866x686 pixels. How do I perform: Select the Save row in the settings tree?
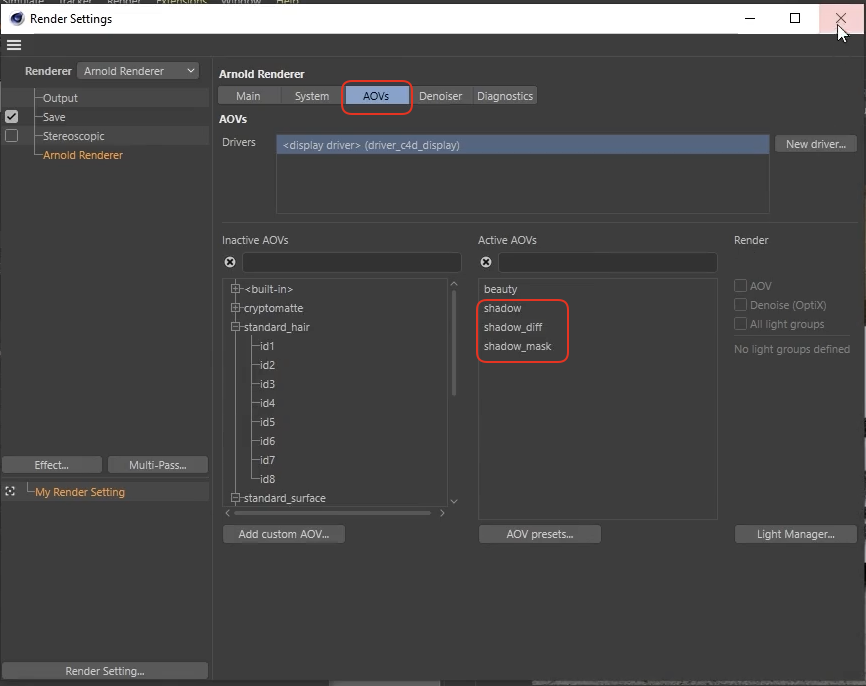tap(54, 117)
